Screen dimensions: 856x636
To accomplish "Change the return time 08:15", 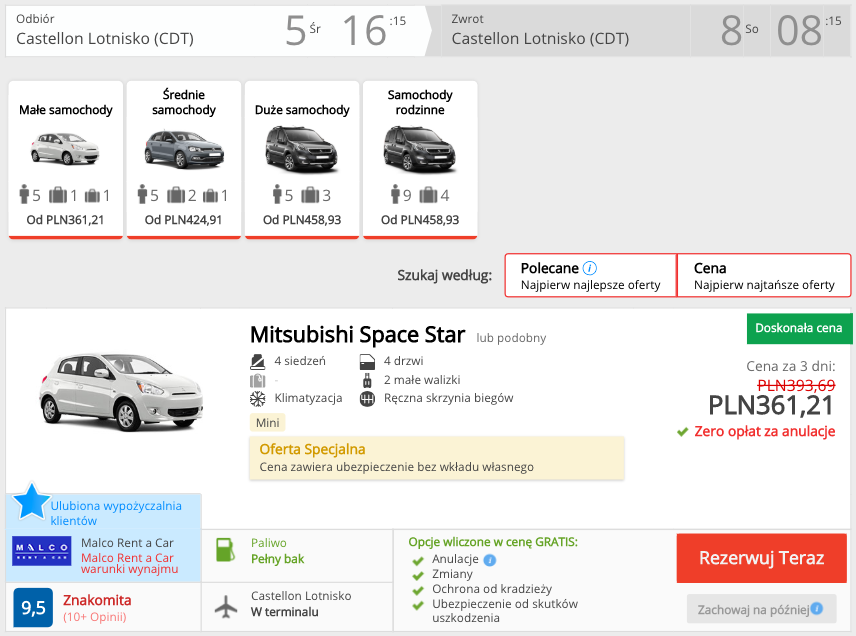I will click(810, 30).
